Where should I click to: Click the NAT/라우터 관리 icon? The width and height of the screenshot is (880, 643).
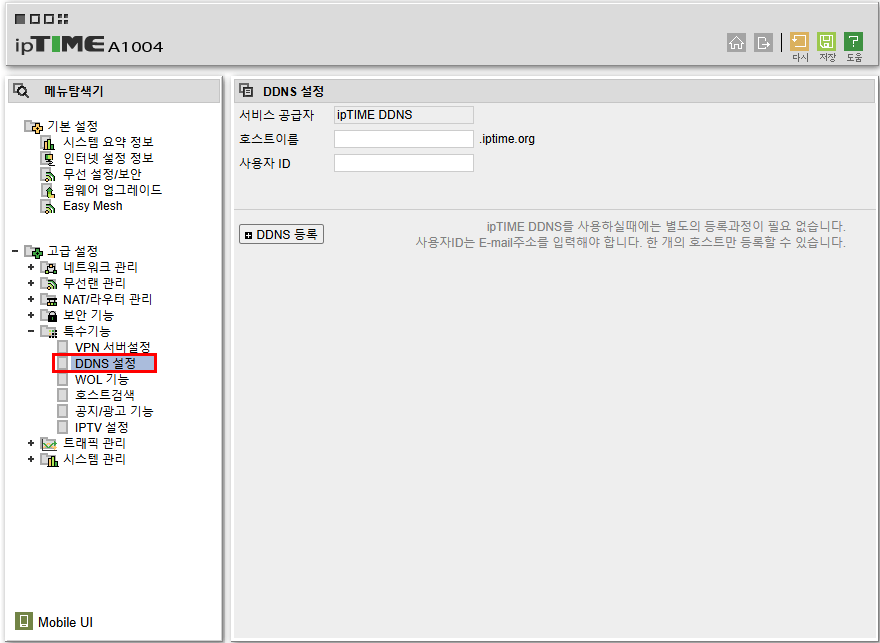tap(49, 300)
